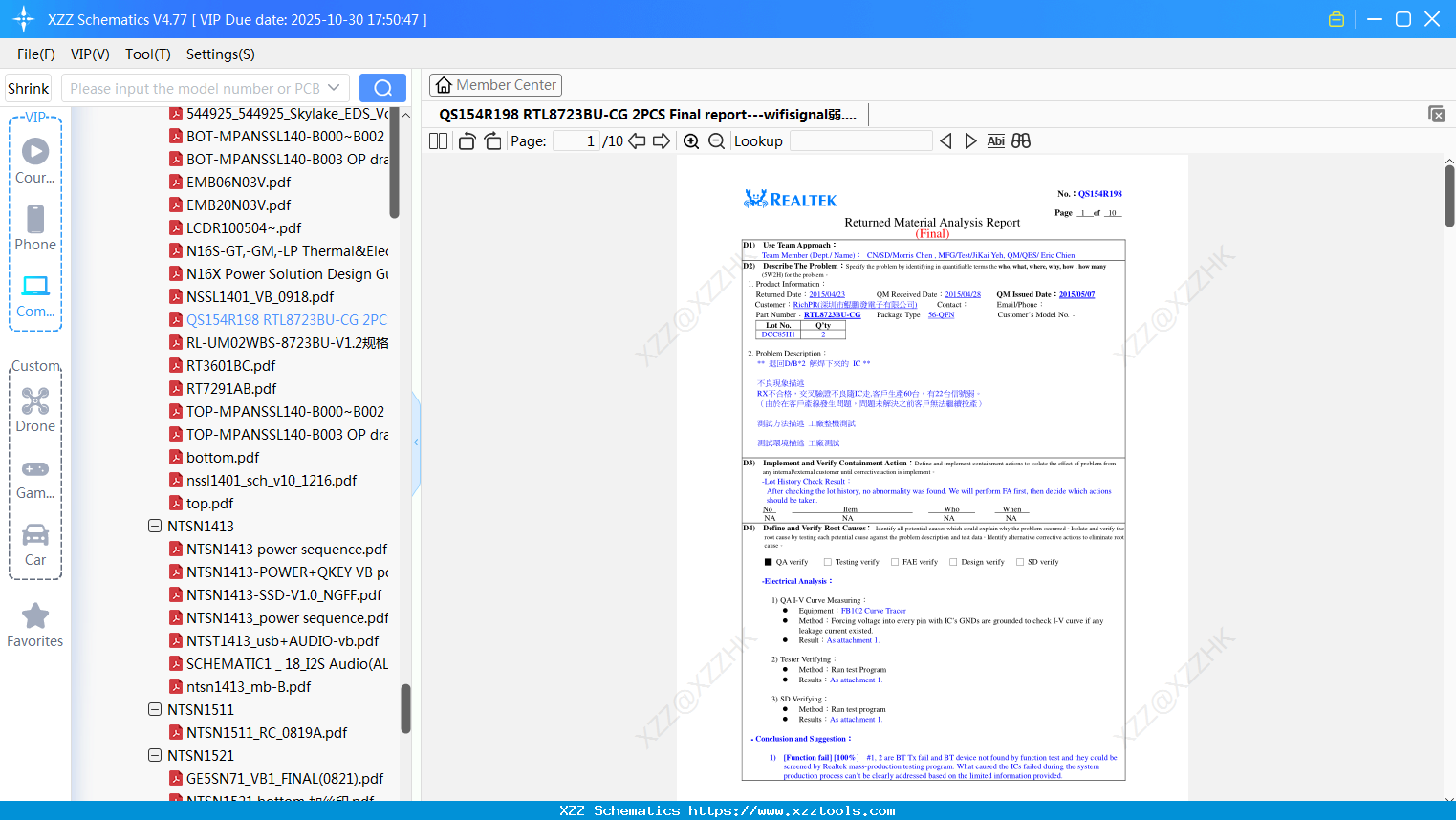Zoom in on the document

(x=691, y=141)
